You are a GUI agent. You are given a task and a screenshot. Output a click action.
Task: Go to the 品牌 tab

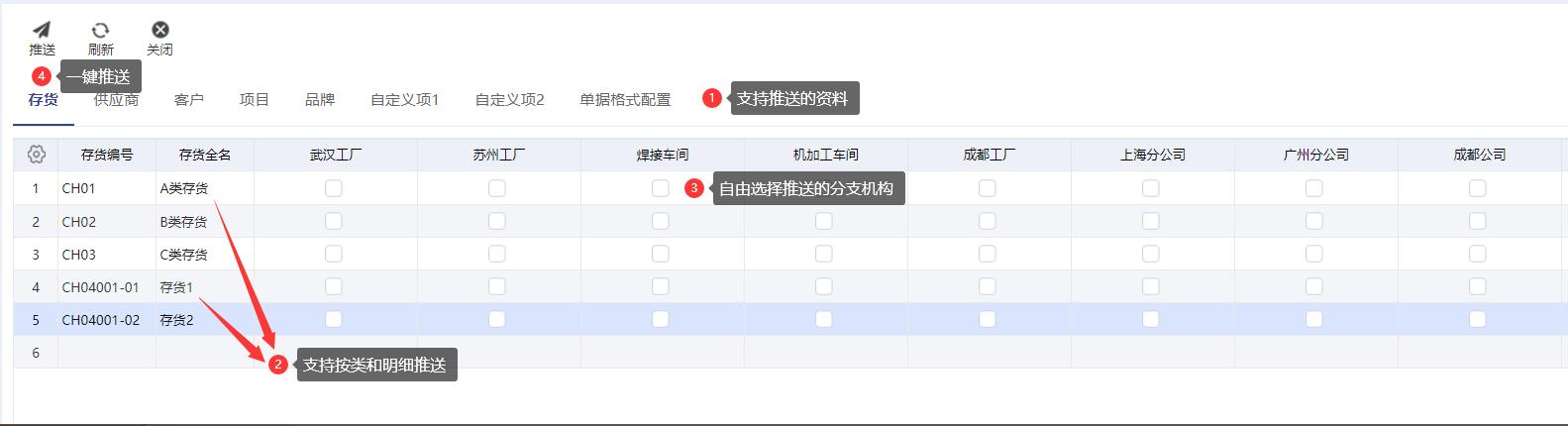[320, 99]
